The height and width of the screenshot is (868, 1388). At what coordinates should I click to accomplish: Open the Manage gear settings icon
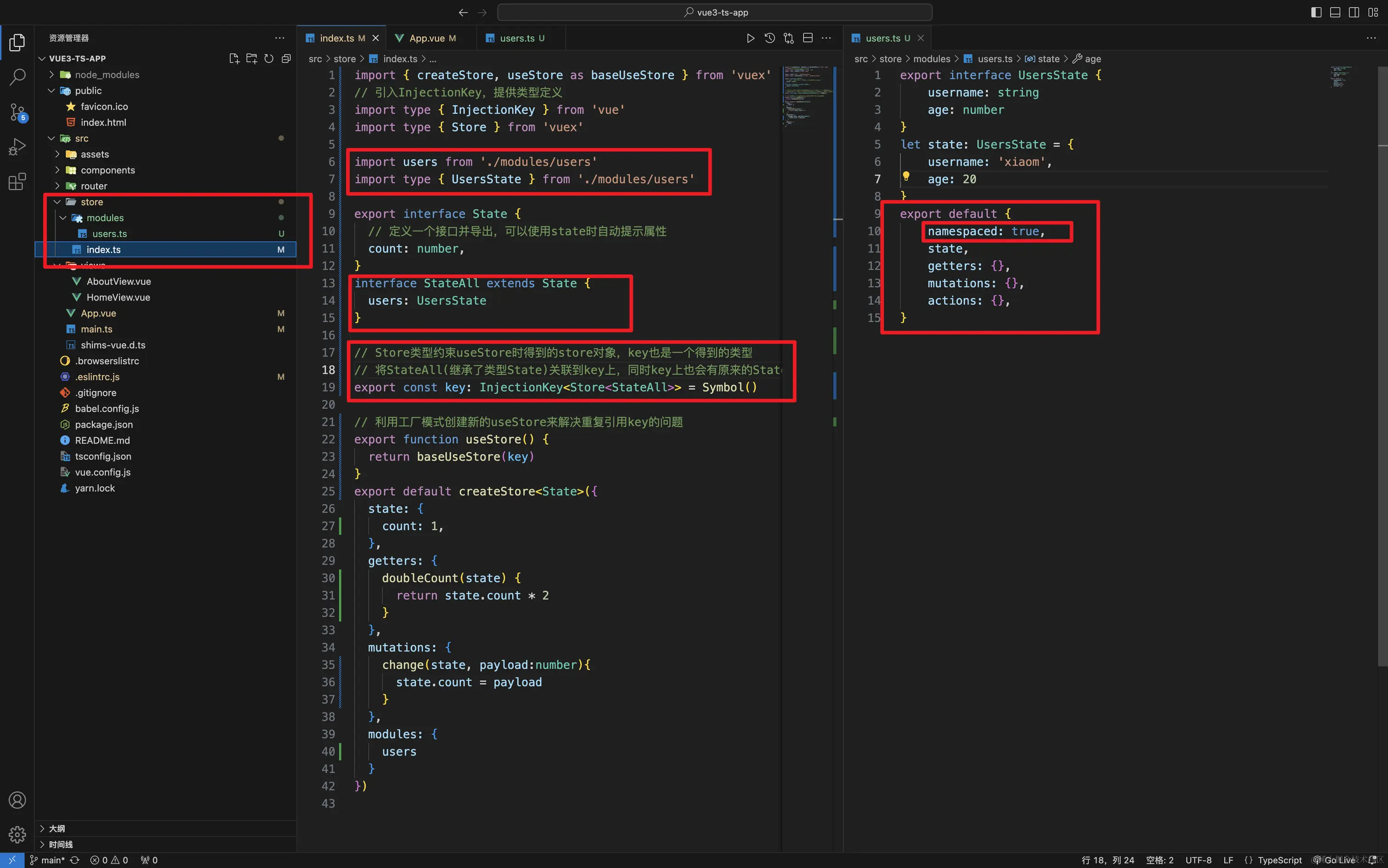(x=17, y=834)
